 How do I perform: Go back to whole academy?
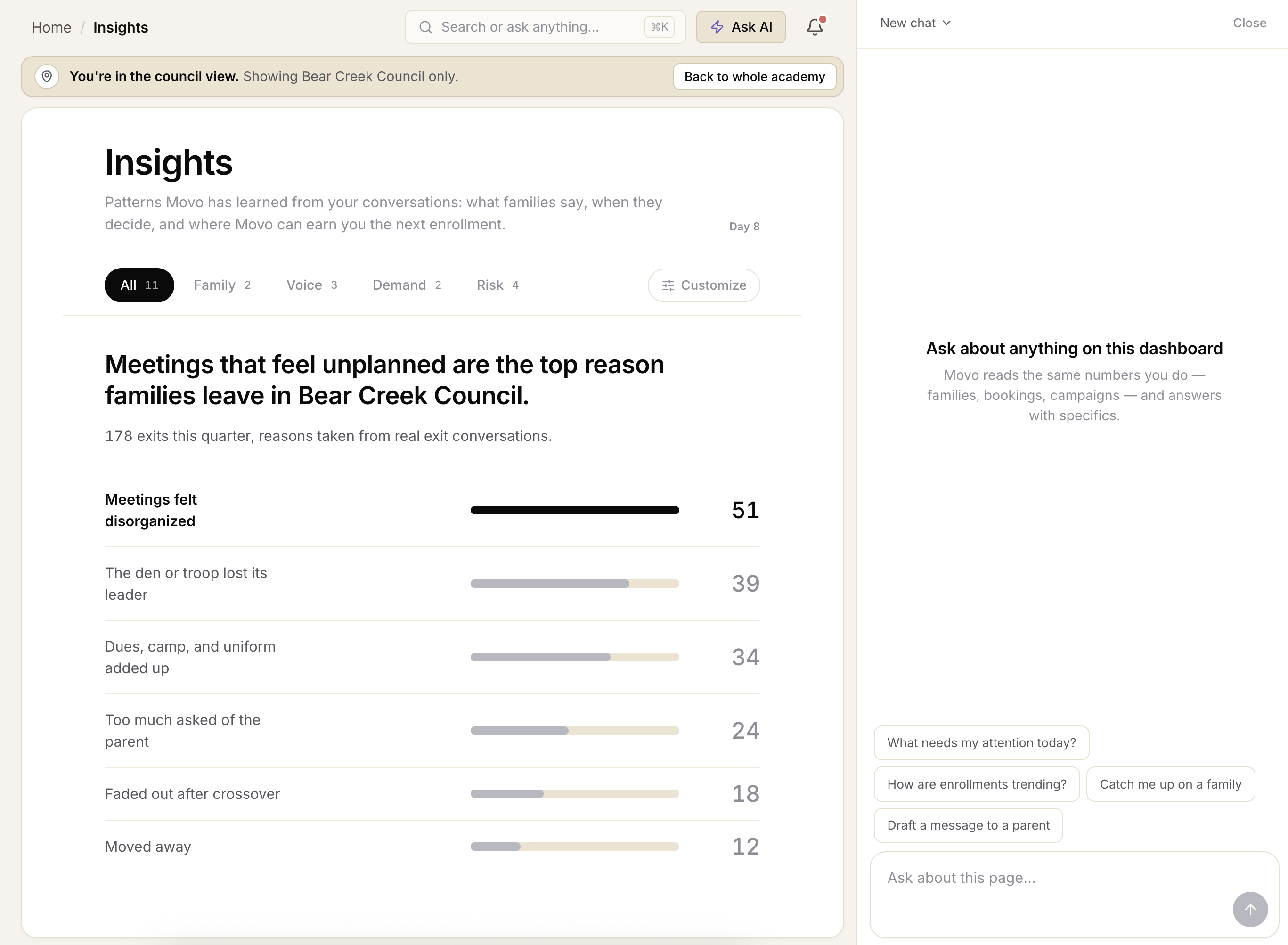pos(754,77)
